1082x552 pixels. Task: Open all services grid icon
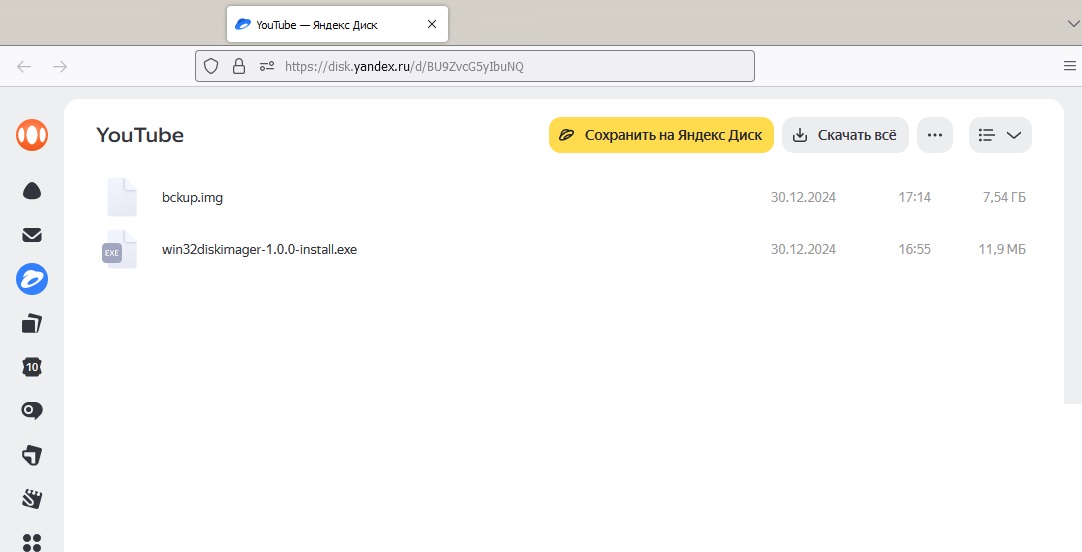(x=32, y=541)
